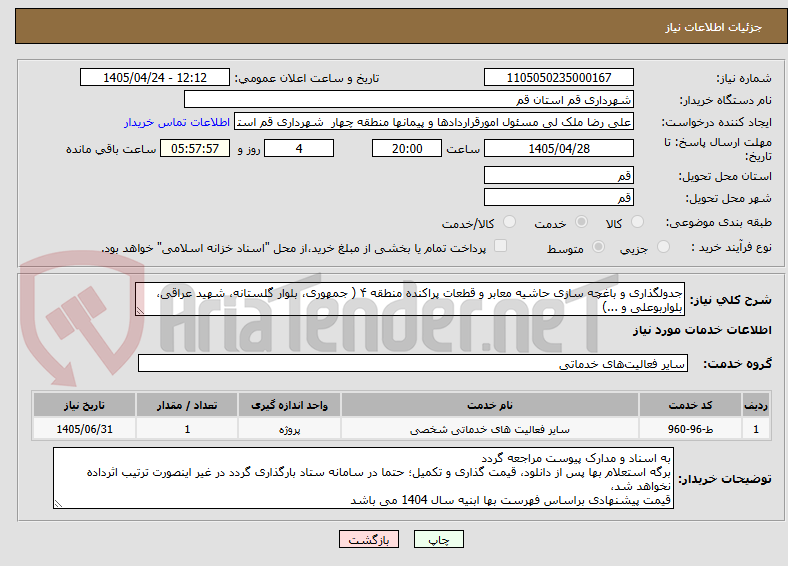Click the delivery city field شهر محل تحویل
The image size is (788, 566).
(558, 197)
